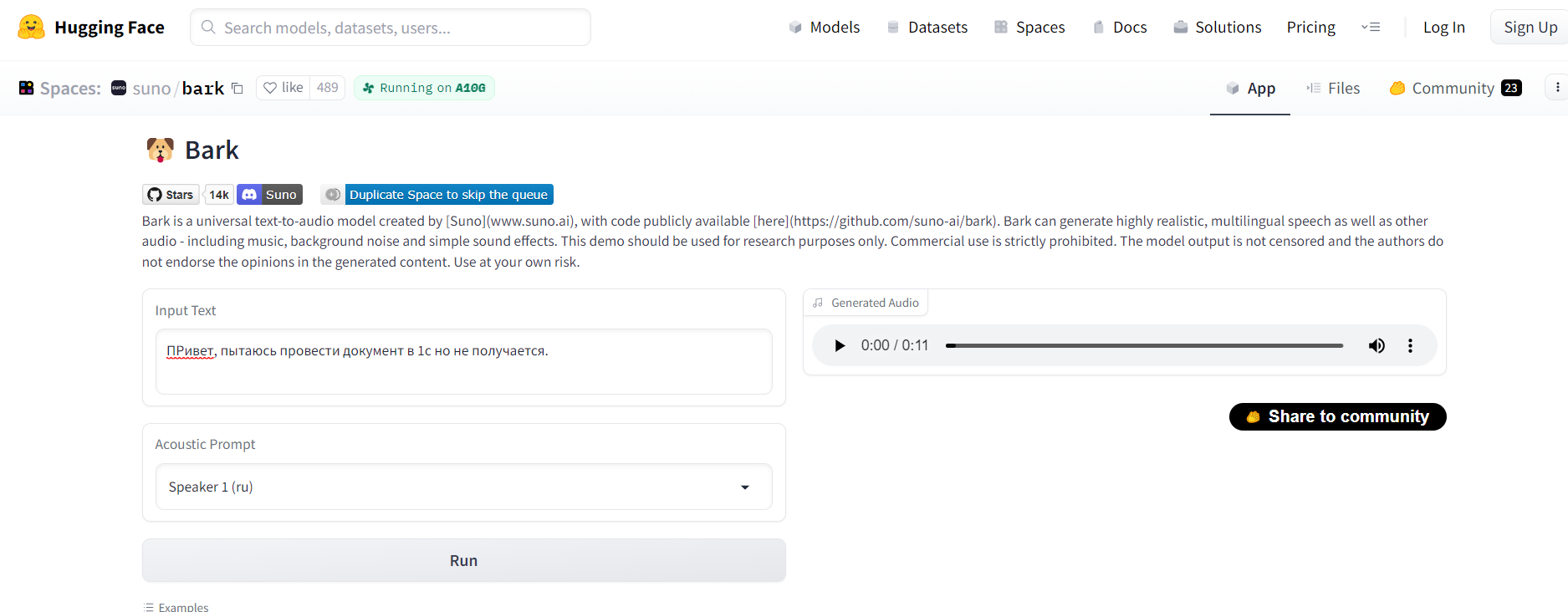The height and width of the screenshot is (612, 1568).
Task: Click the Hugging Face logo
Action: tap(90, 28)
